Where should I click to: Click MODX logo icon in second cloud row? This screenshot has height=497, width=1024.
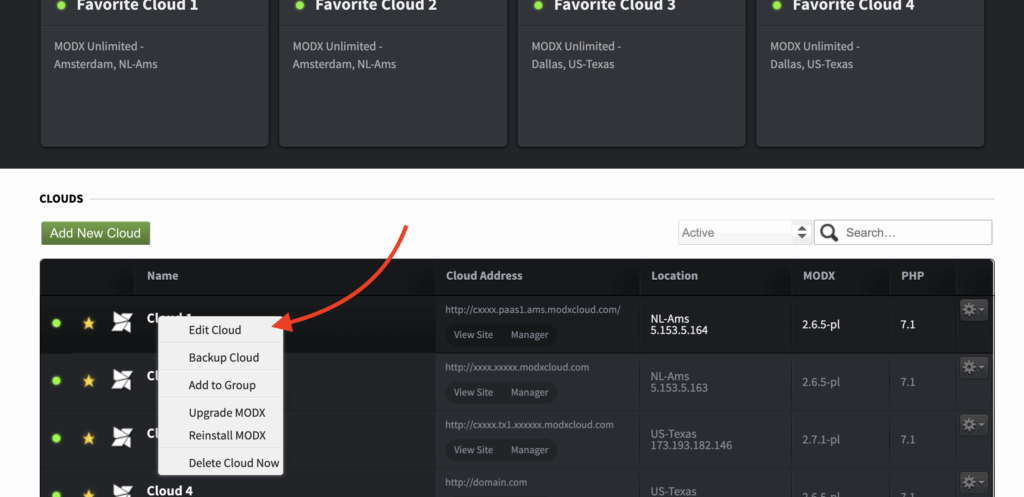coord(122,379)
